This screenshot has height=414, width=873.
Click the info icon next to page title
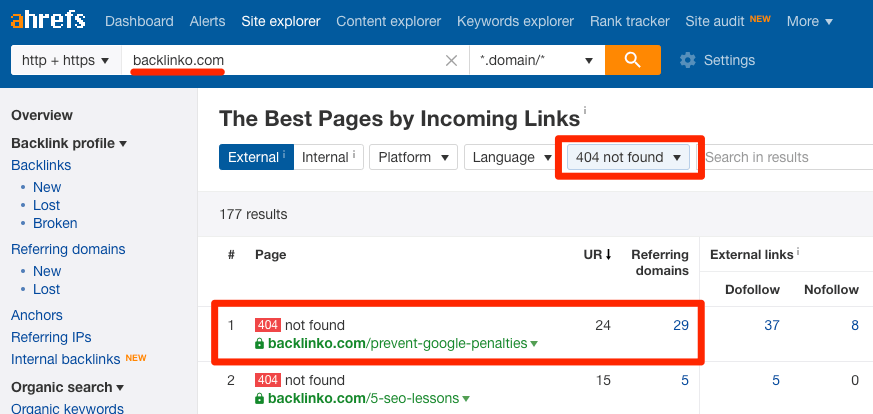click(x=585, y=111)
